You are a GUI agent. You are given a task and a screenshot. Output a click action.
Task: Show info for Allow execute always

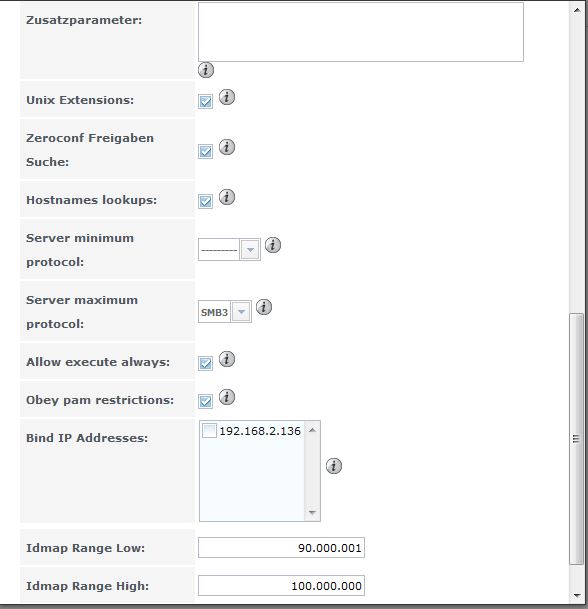pos(227,359)
